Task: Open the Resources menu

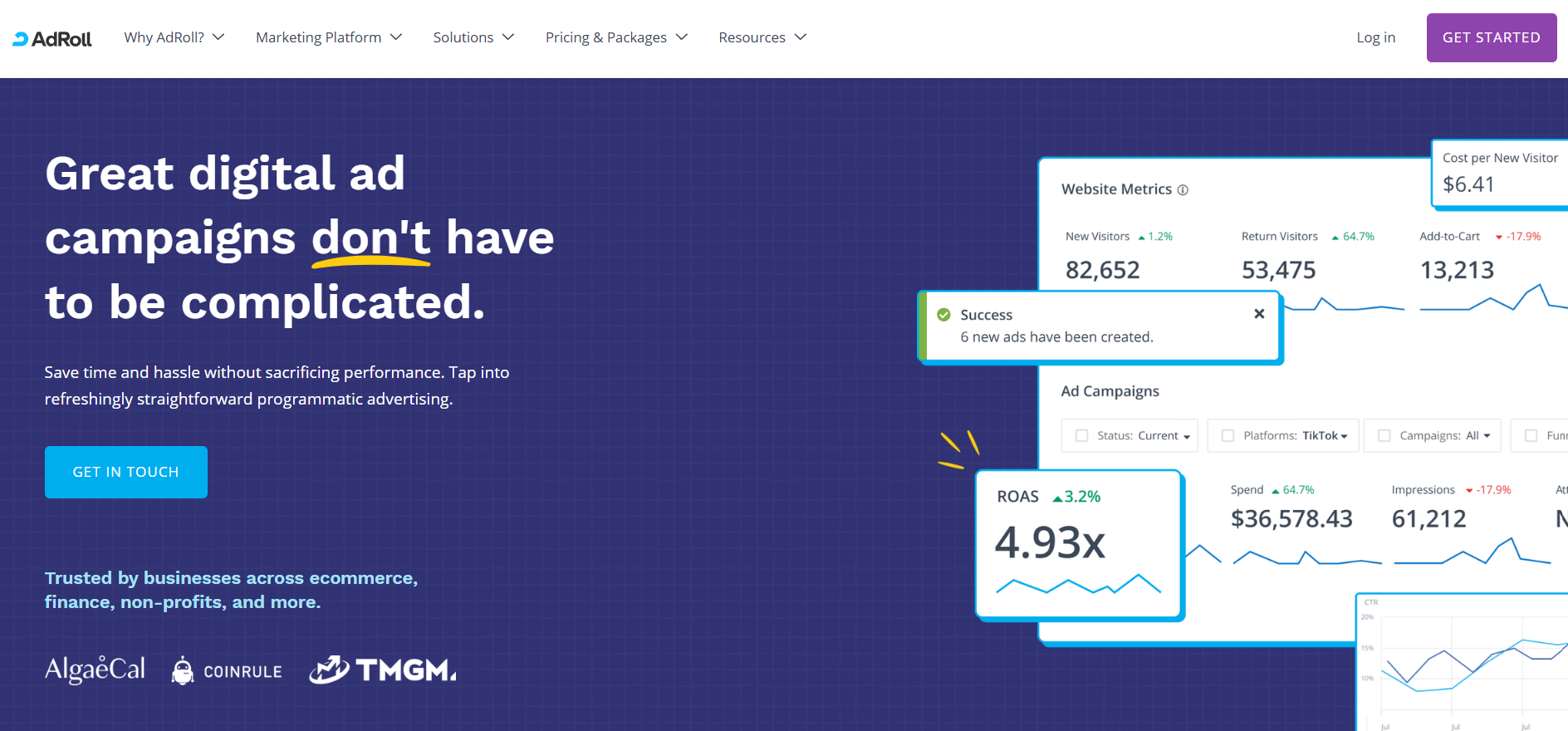Action: click(x=762, y=37)
